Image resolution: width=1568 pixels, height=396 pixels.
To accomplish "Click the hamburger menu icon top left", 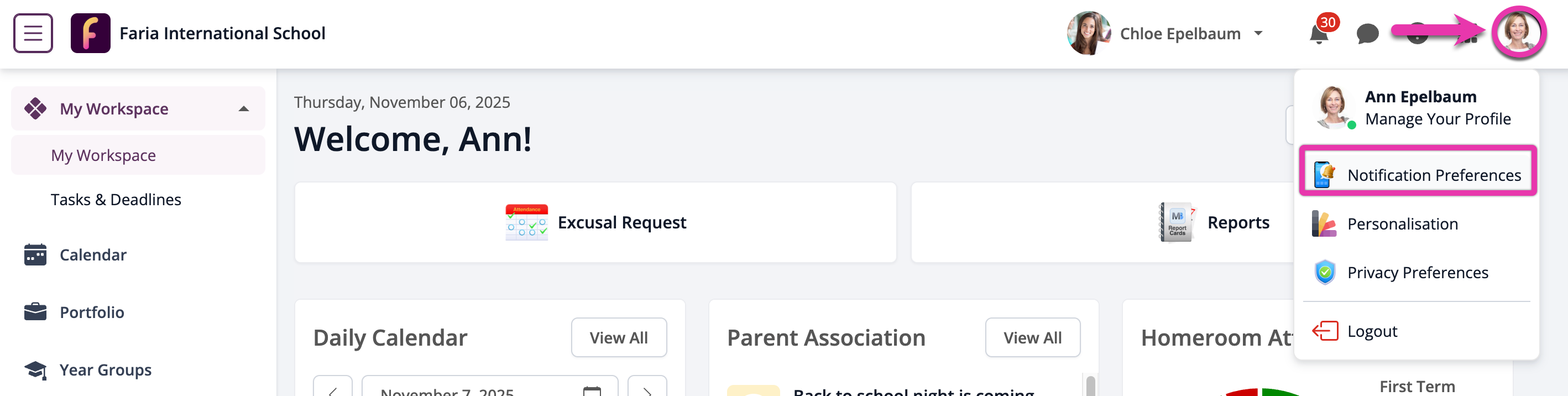I will click(x=32, y=33).
